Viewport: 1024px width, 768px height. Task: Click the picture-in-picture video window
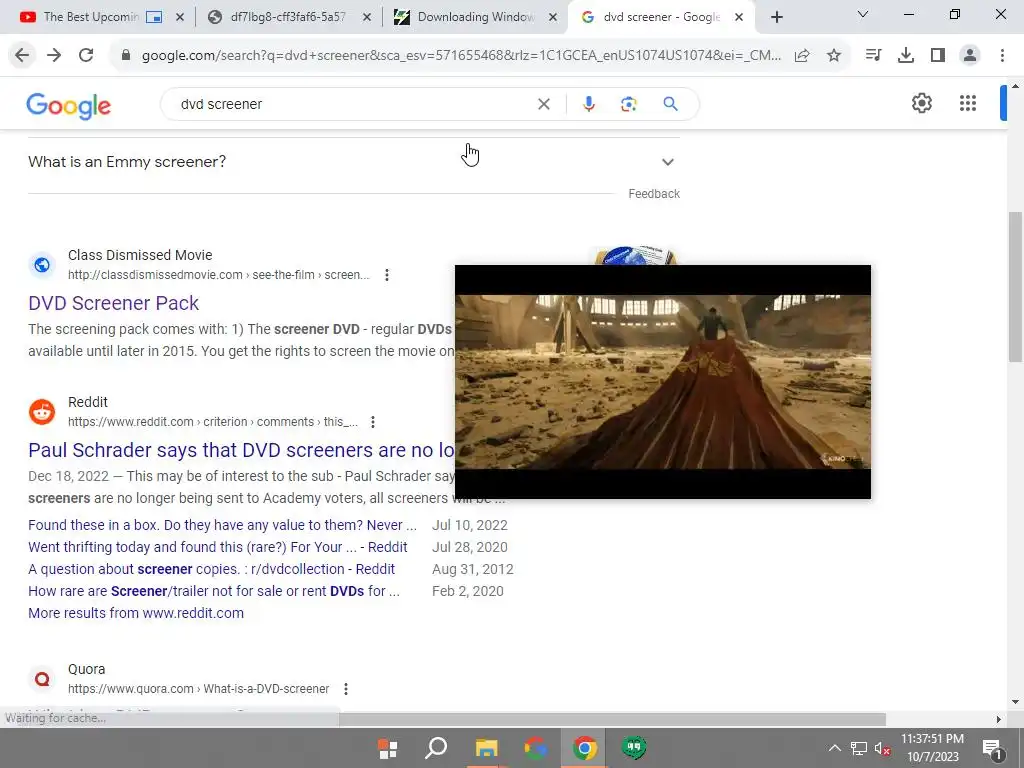(x=663, y=382)
